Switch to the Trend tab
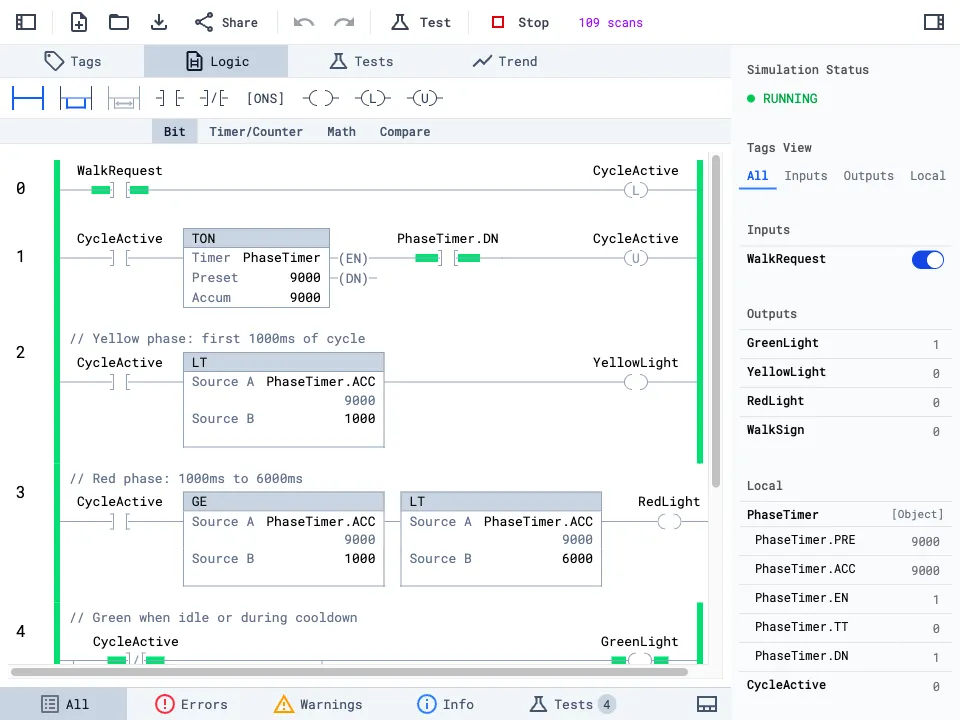 pos(505,61)
